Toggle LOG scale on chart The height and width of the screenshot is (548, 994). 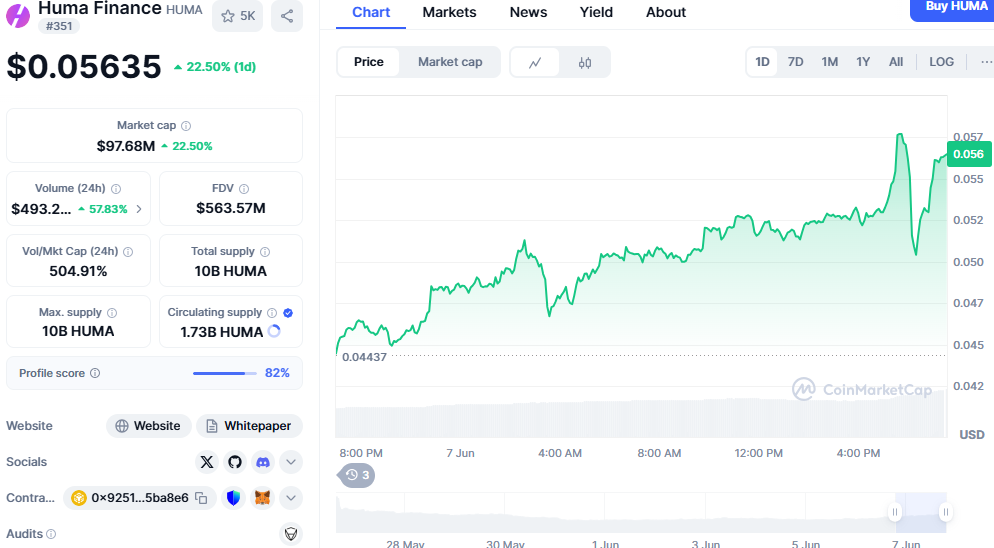pyautogui.click(x=941, y=62)
